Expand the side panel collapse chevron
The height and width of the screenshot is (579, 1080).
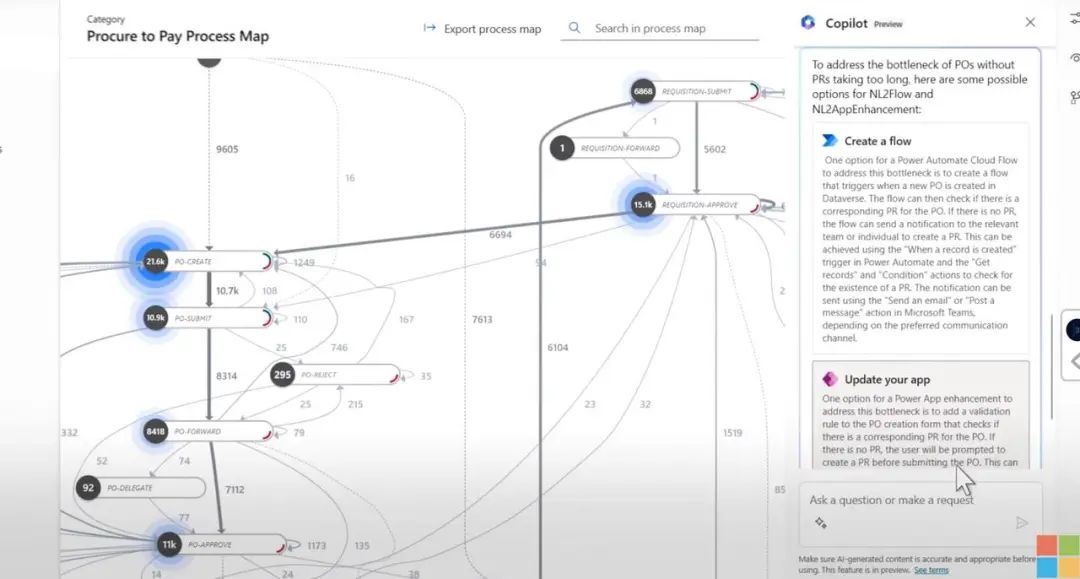click(x=1074, y=361)
